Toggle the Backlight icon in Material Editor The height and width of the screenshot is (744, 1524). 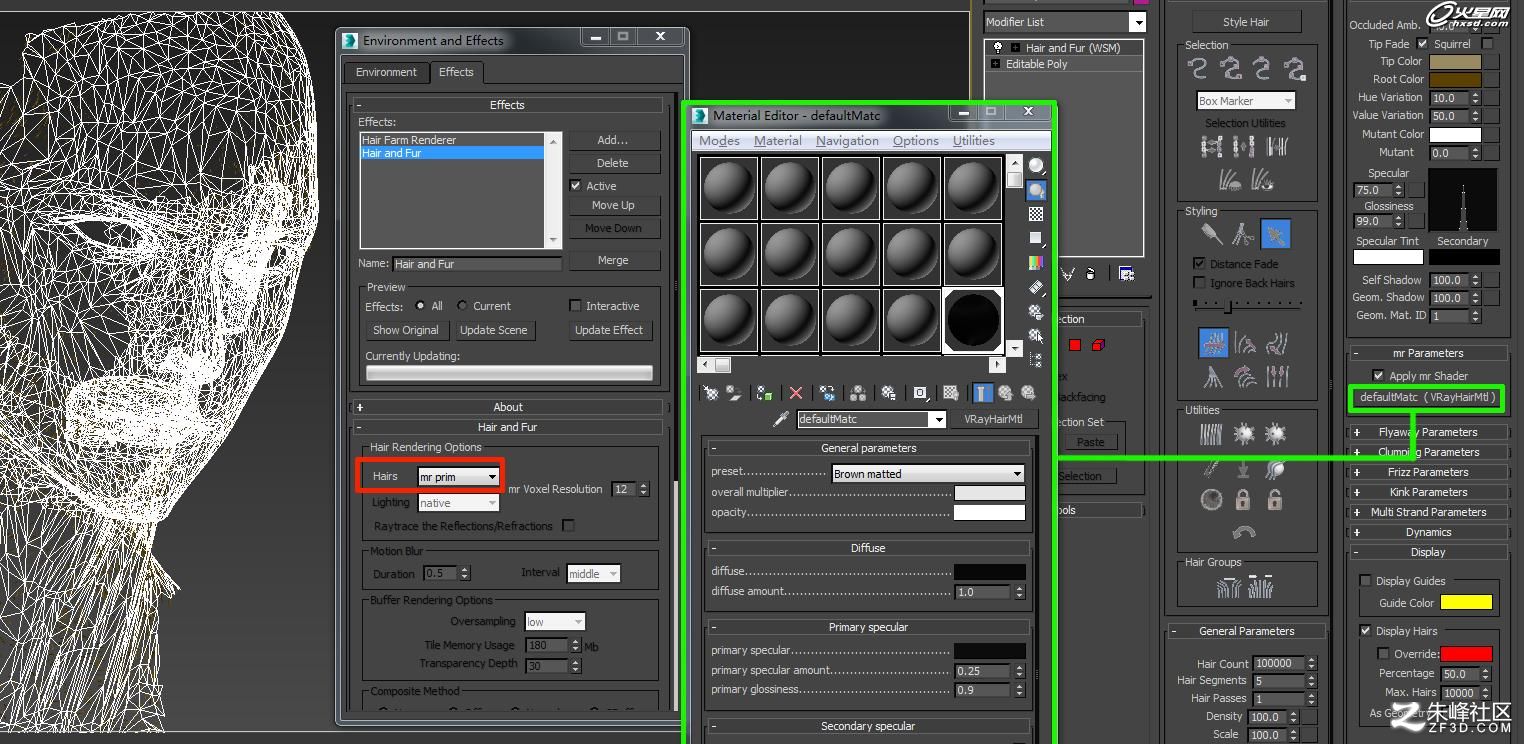(x=1036, y=190)
